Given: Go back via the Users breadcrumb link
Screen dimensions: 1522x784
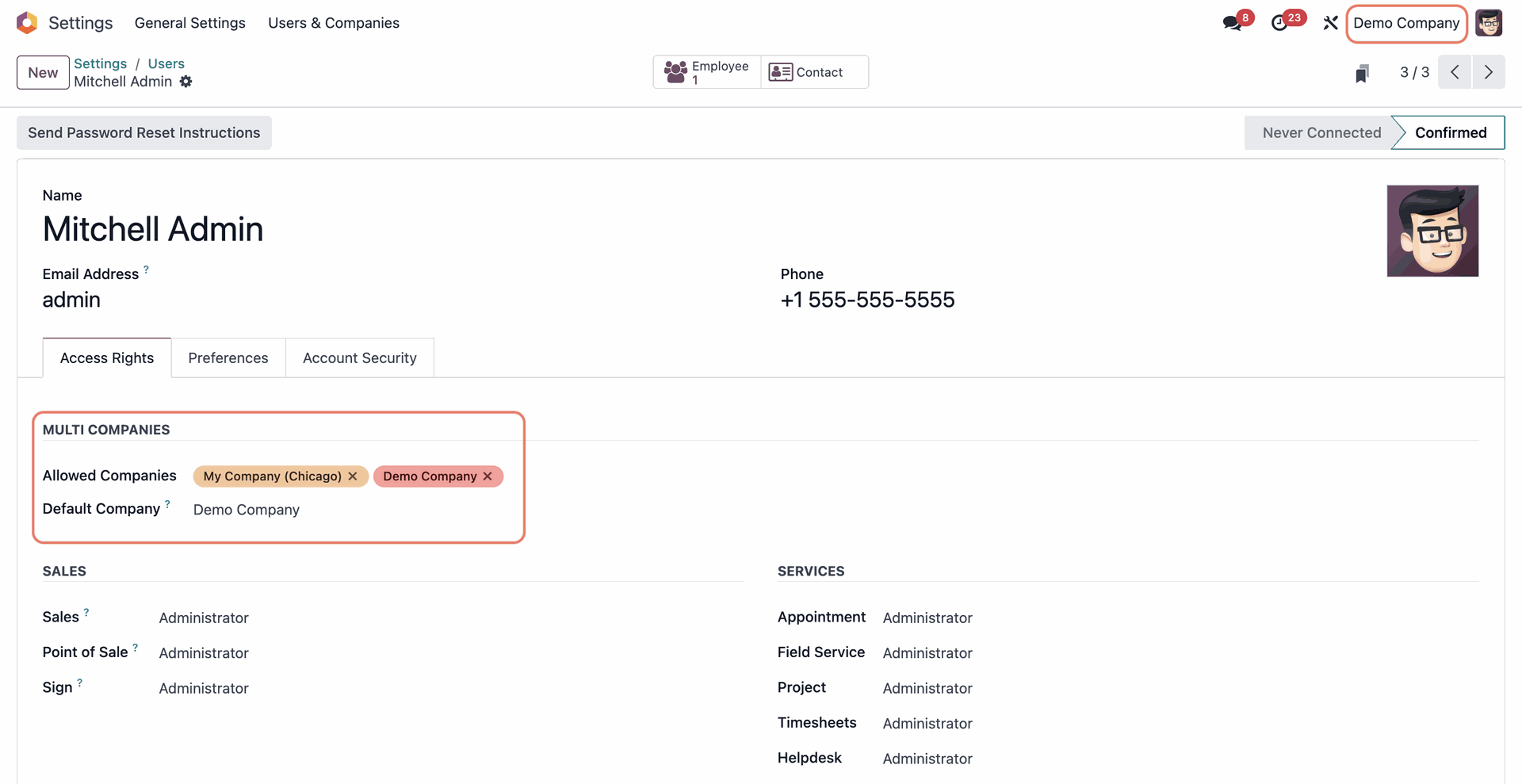Looking at the screenshot, I should 166,63.
